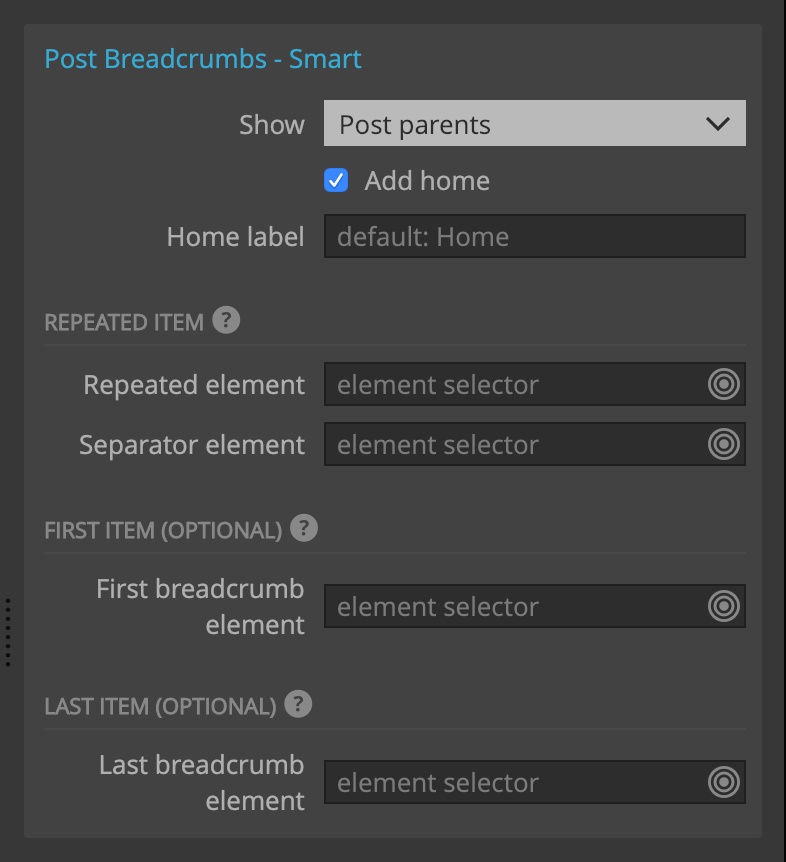Click the chevron arrow of Show dropdown
Screen dimensions: 786x862
718,124
